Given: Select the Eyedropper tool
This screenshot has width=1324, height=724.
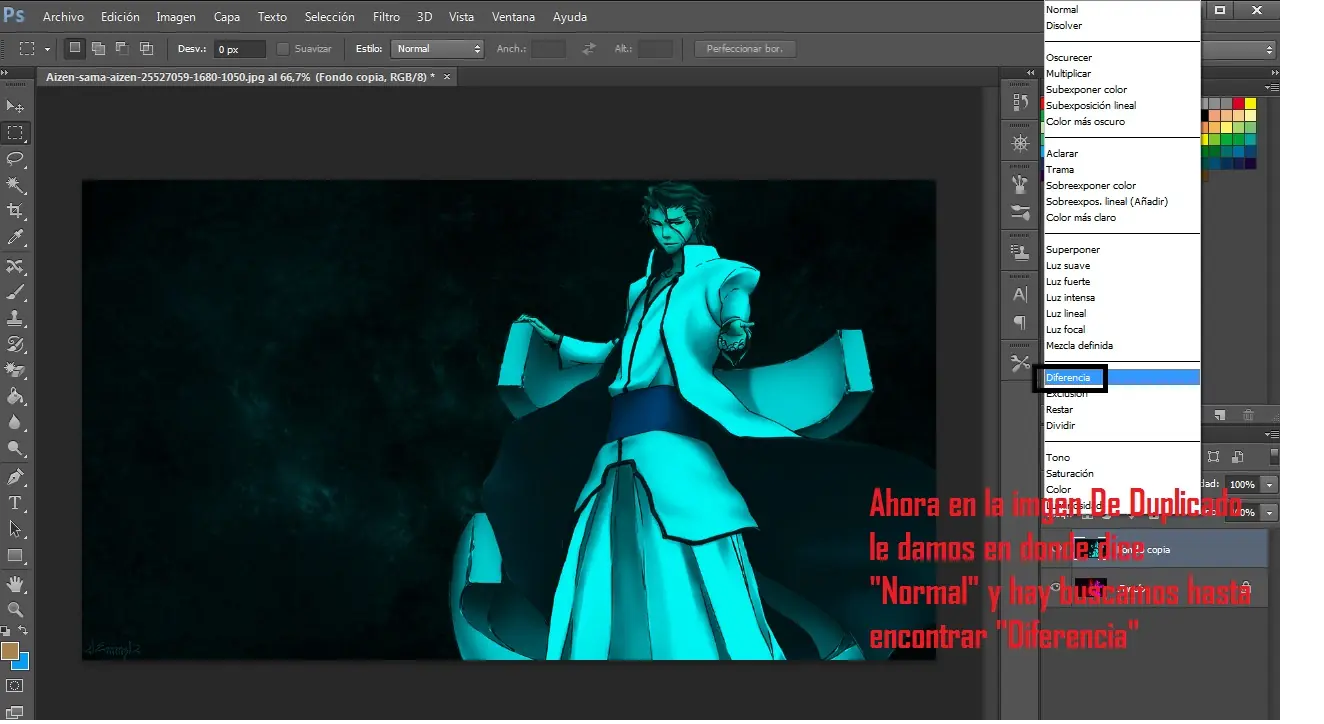Looking at the screenshot, I should point(15,237).
